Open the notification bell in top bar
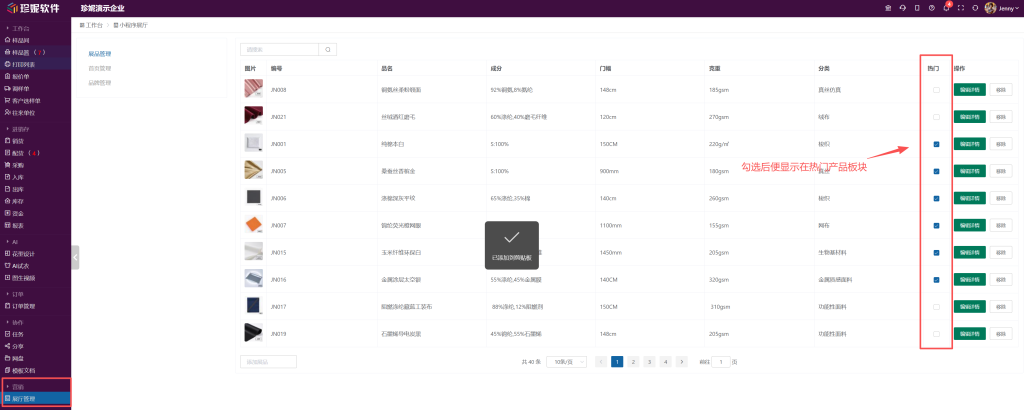1024x410 pixels. pos(946,8)
